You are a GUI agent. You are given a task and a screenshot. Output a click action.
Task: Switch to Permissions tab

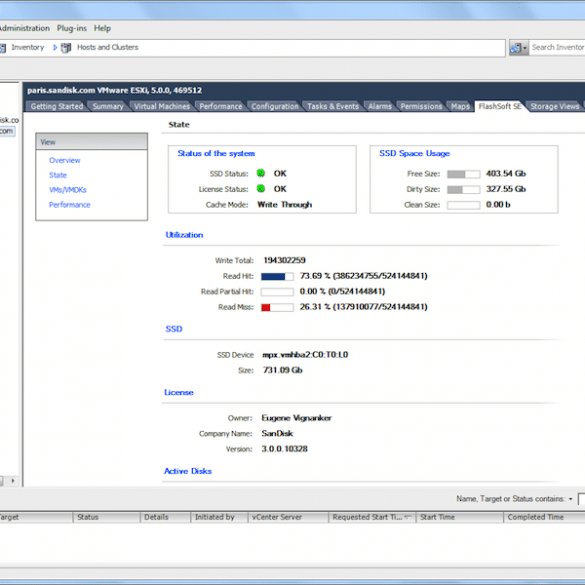421,106
